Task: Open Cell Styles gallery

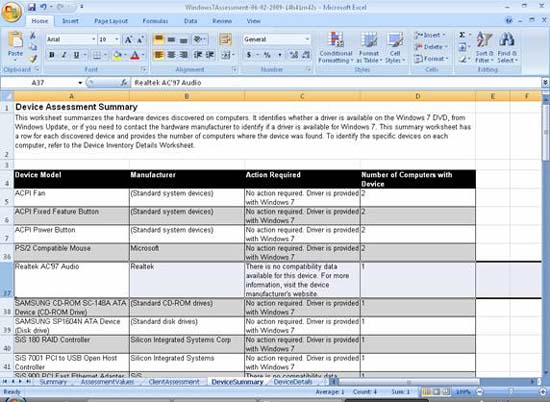Action: tap(395, 47)
